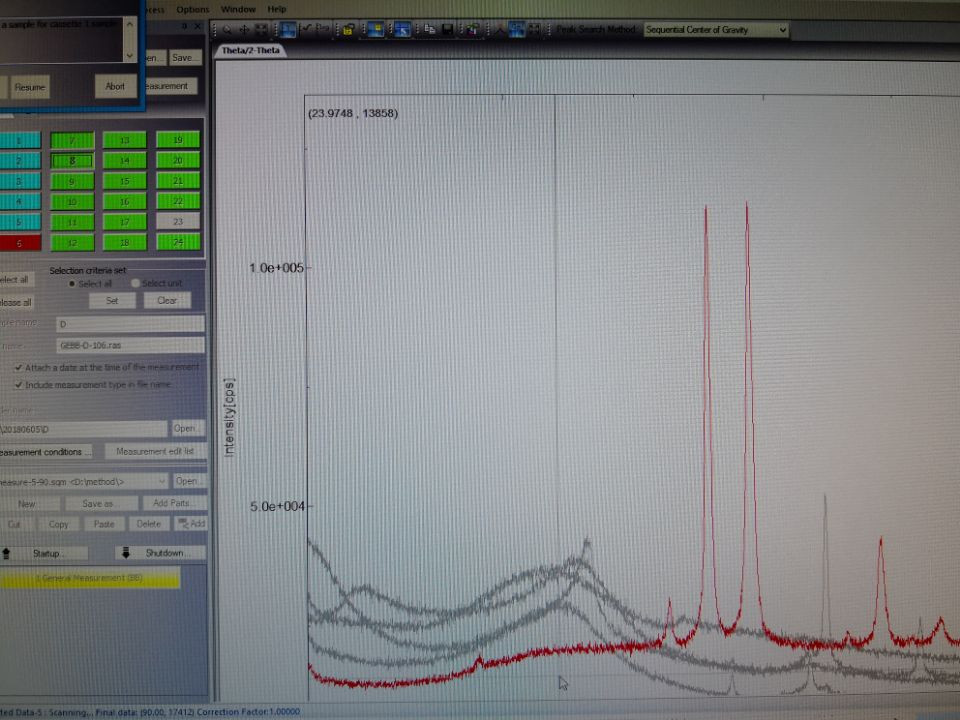Toggle 'Attach a date at the time' checkbox

(x=19, y=368)
